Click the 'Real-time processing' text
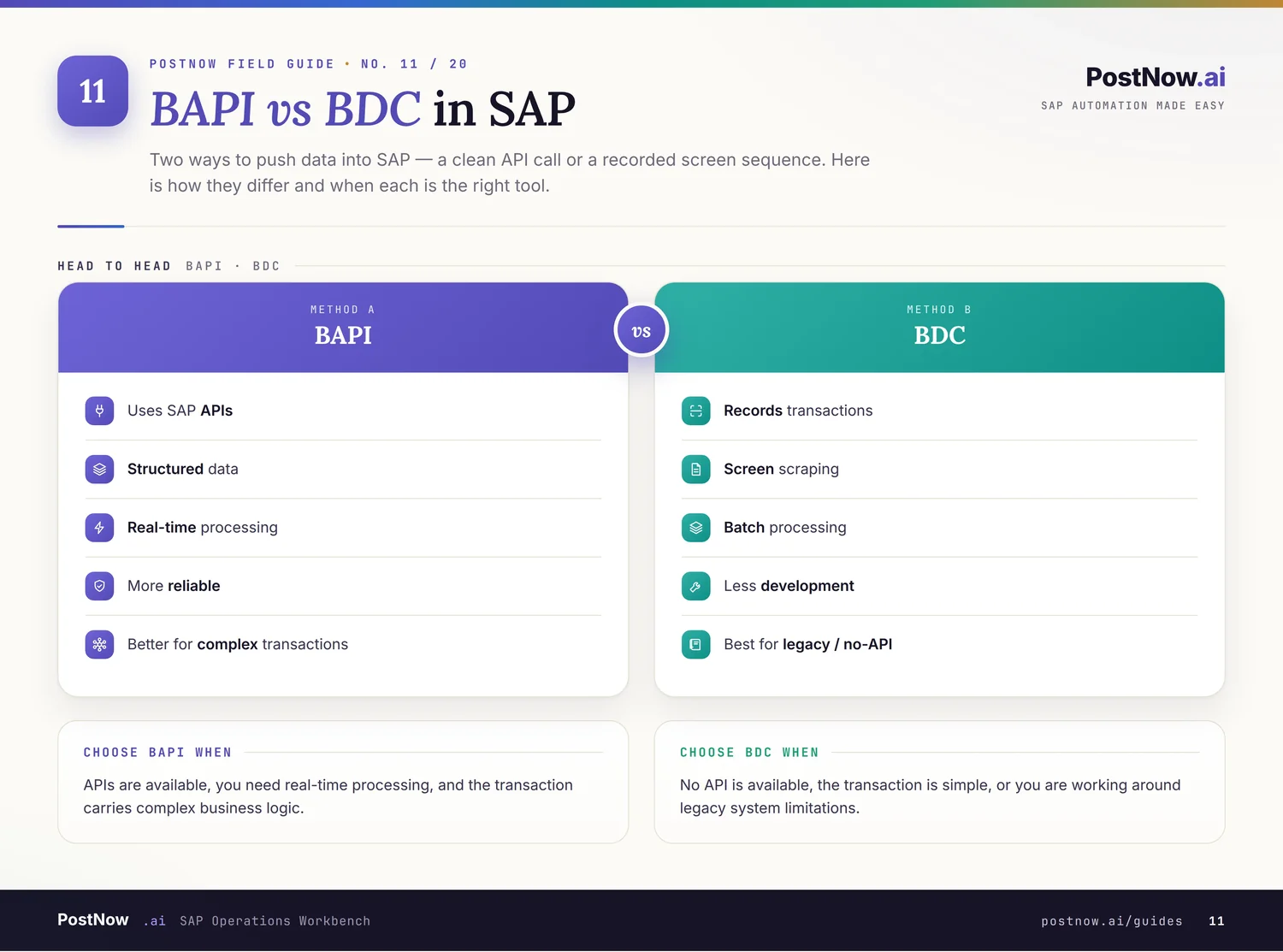The image size is (1283, 952). (x=203, y=528)
